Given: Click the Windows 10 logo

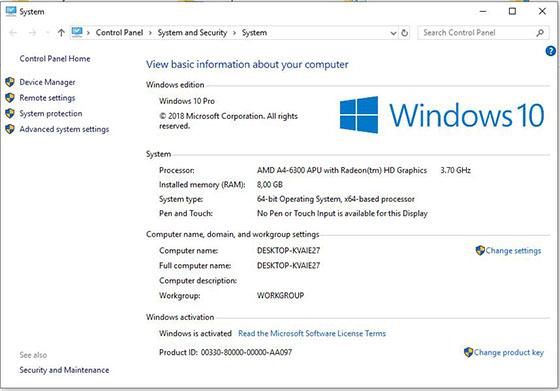Looking at the screenshot, I should (442, 115).
